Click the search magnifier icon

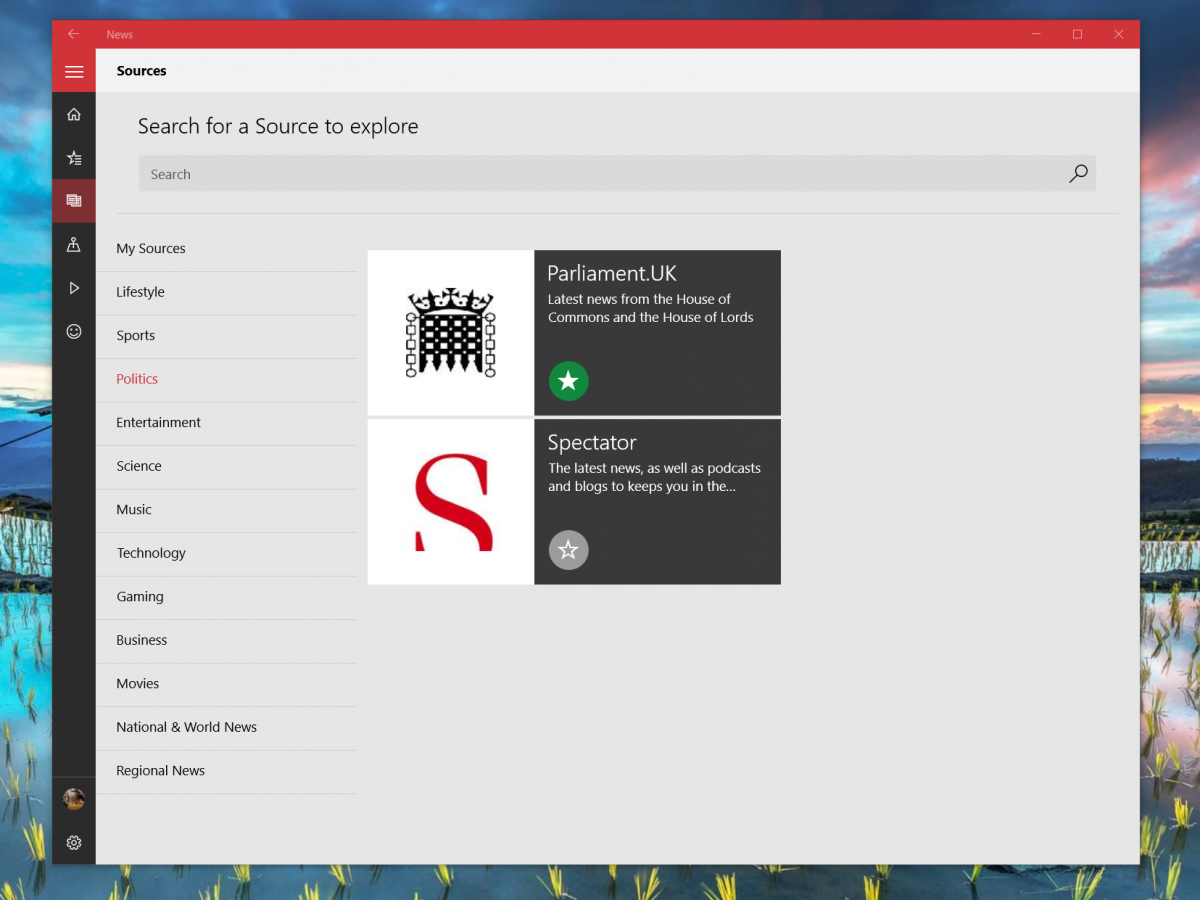[1078, 173]
